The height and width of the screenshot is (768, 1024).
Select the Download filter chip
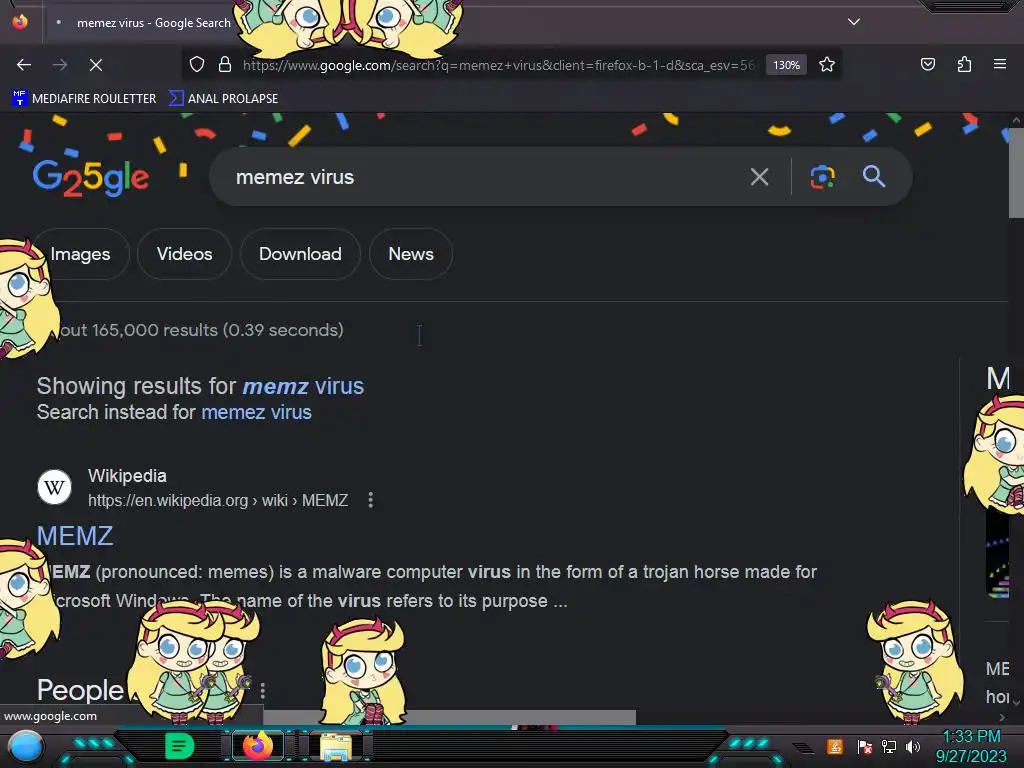pyautogui.click(x=300, y=254)
